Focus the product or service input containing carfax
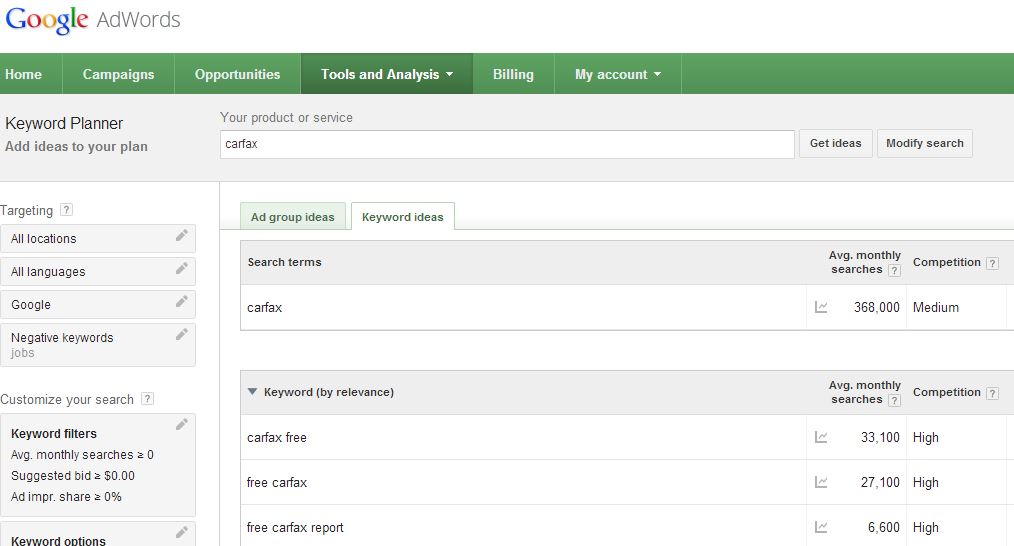Image resolution: width=1014 pixels, height=546 pixels. point(507,144)
